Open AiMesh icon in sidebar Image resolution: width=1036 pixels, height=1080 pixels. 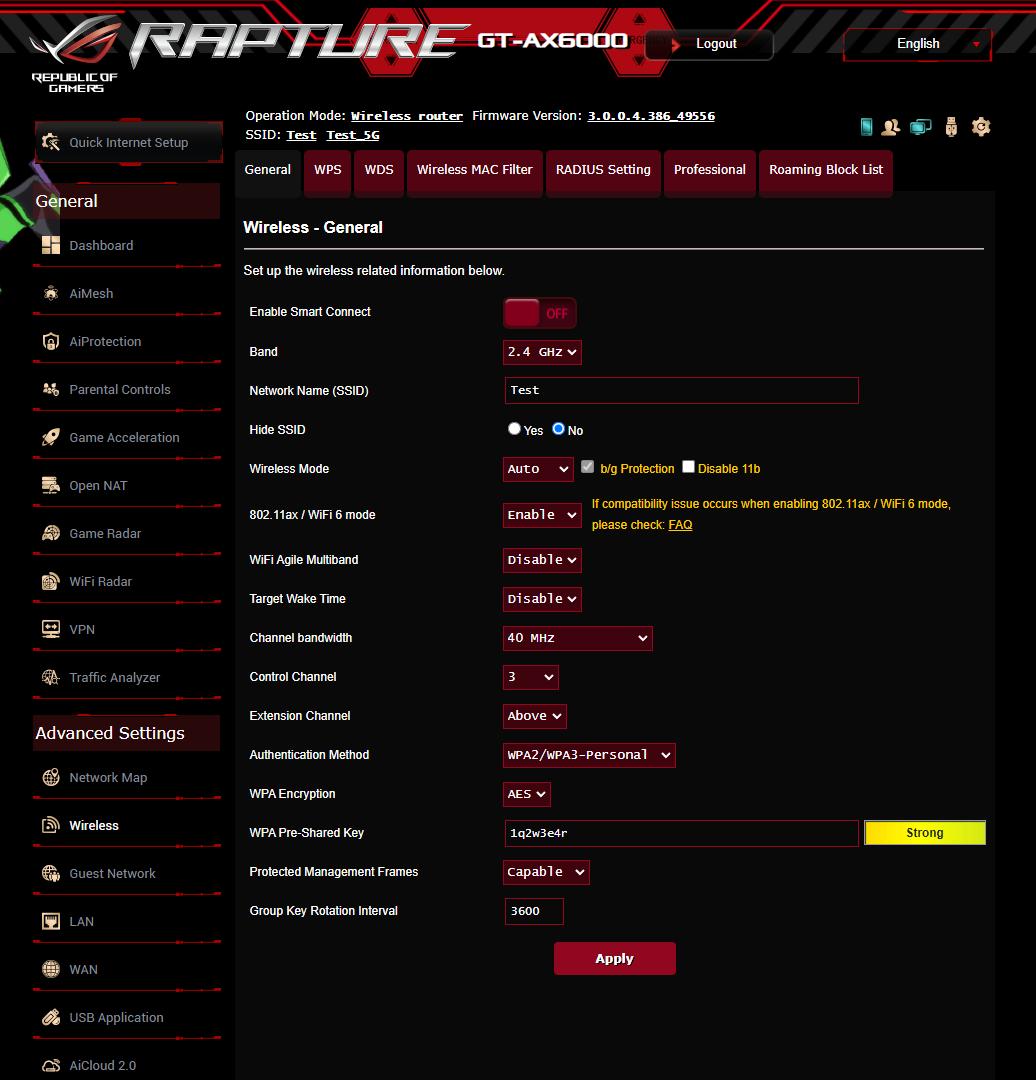tap(51, 293)
